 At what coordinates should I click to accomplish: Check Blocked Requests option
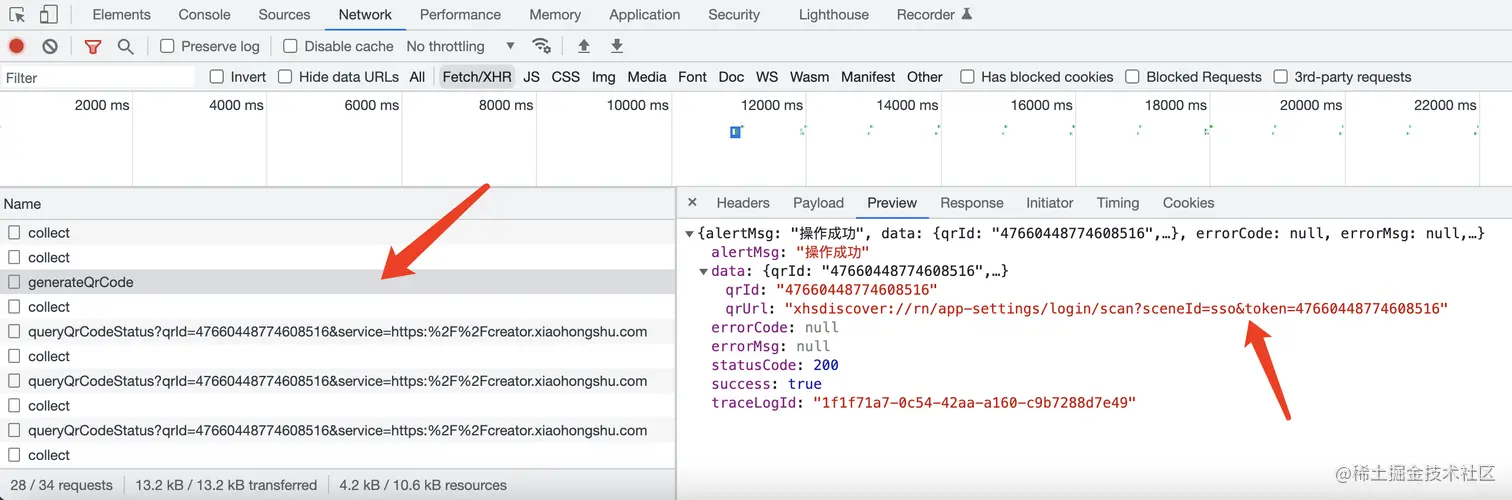[1132, 77]
